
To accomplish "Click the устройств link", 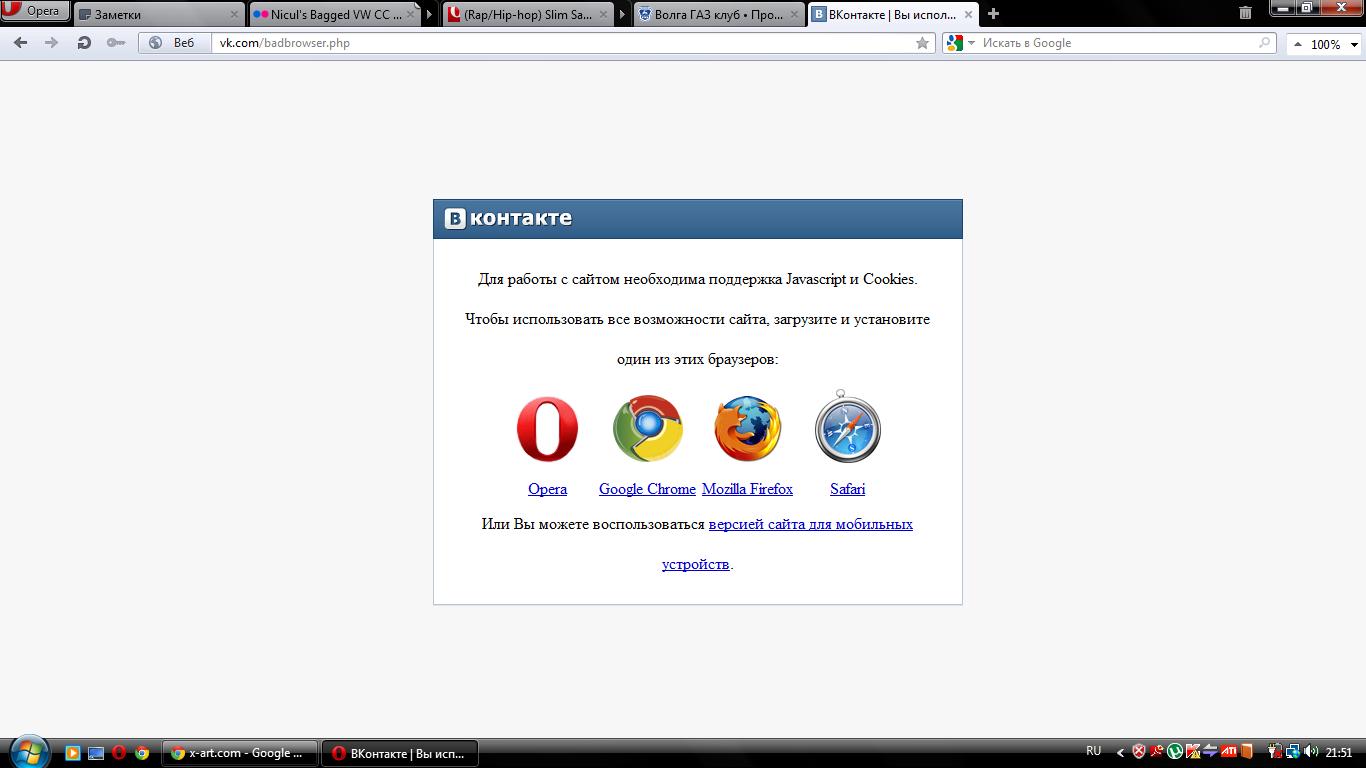I will point(696,564).
